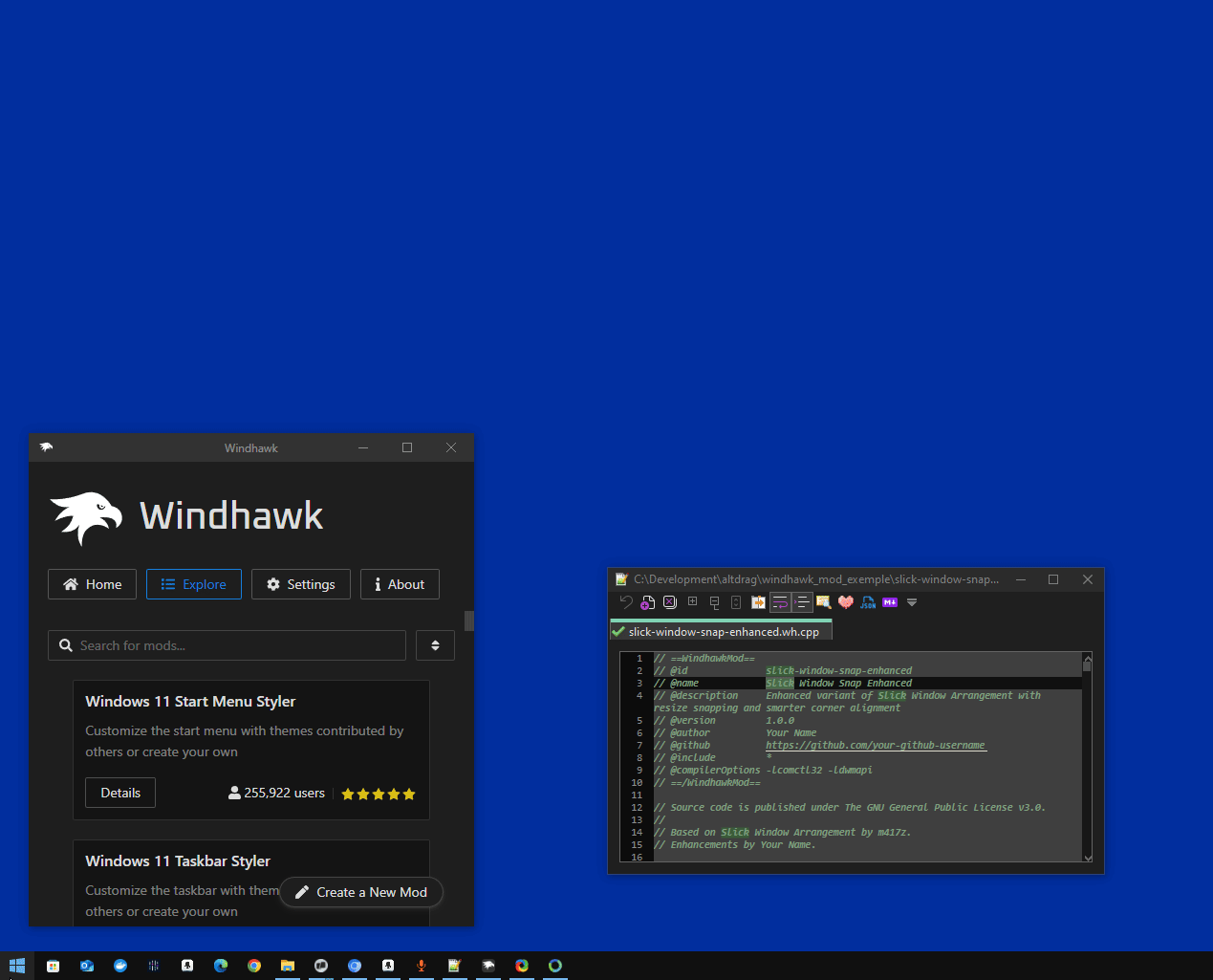This screenshot has height=980, width=1213.
Task: Click small hawk icon in Windhawk title bar
Action: [46, 447]
